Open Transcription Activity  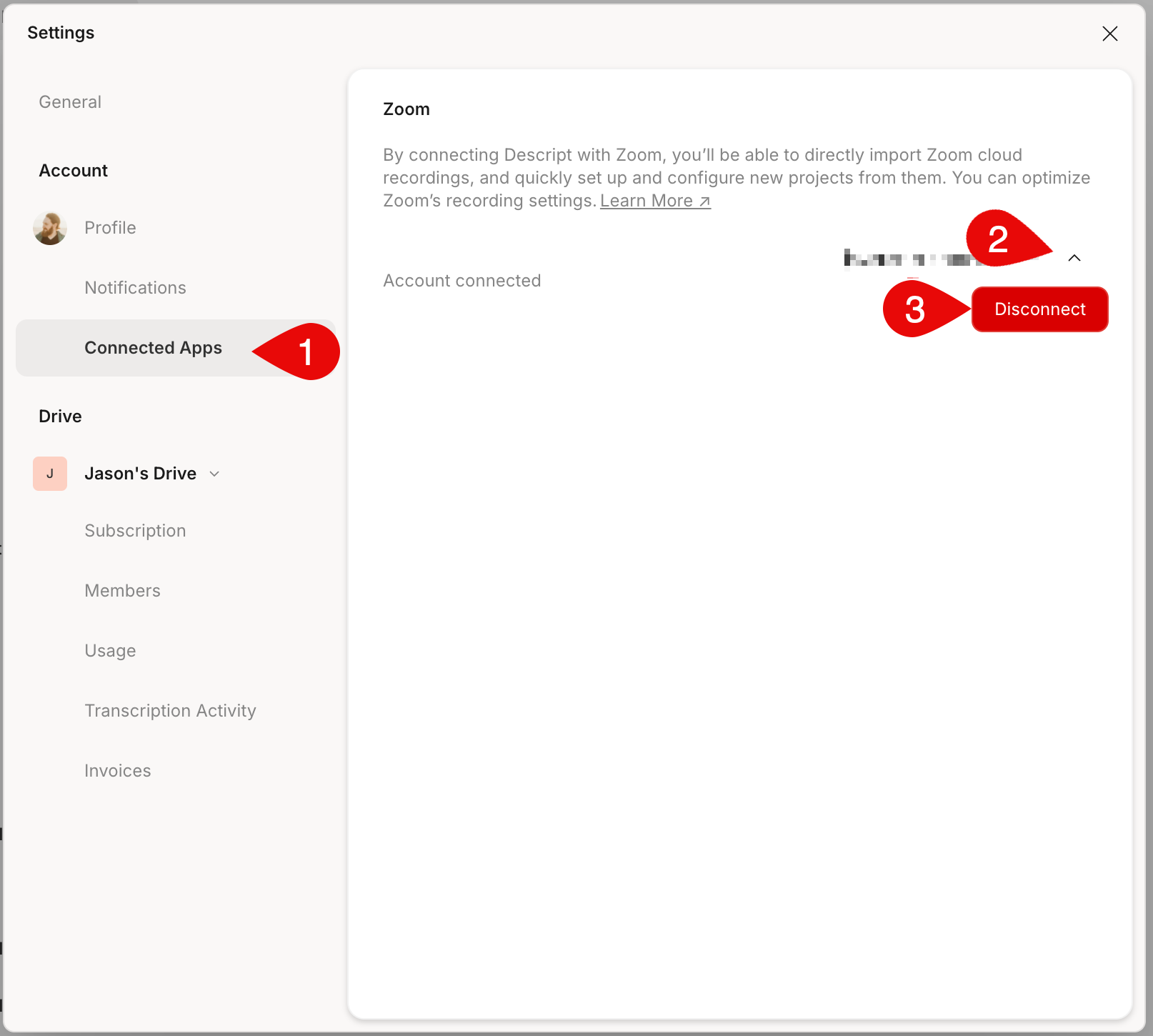[x=170, y=711]
